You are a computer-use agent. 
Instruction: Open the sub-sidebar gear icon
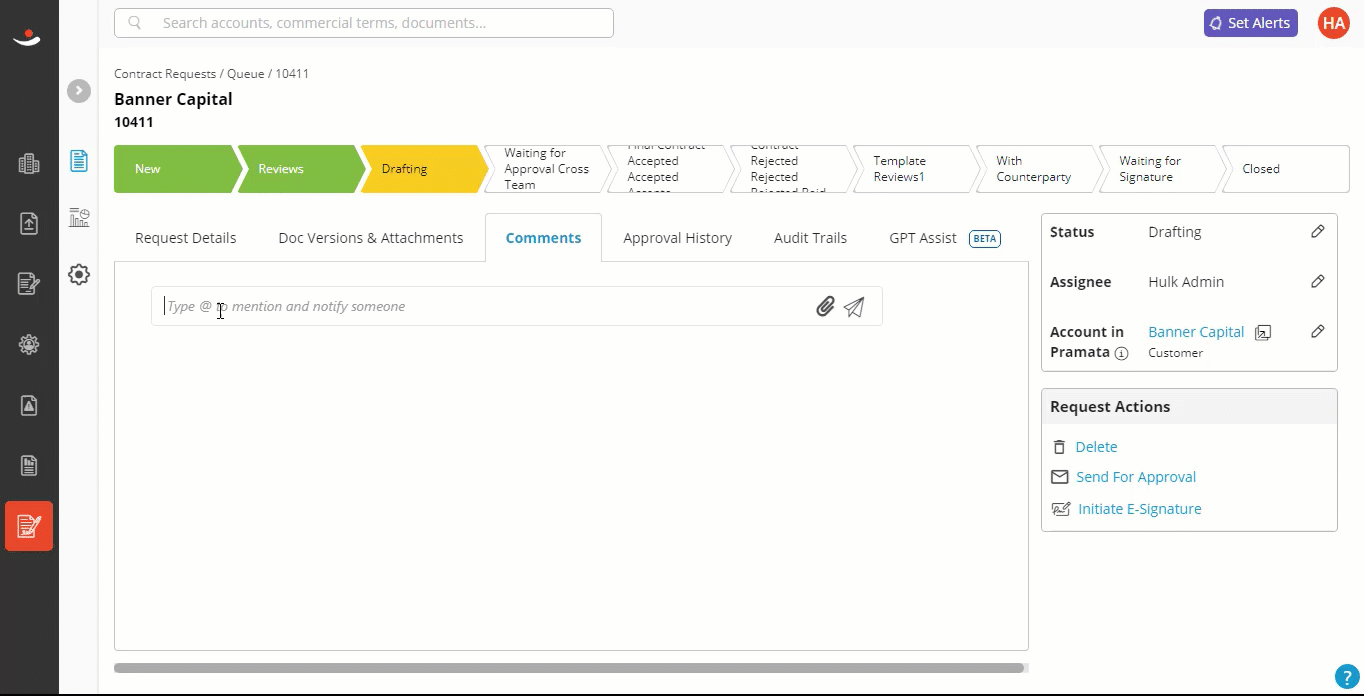79,274
